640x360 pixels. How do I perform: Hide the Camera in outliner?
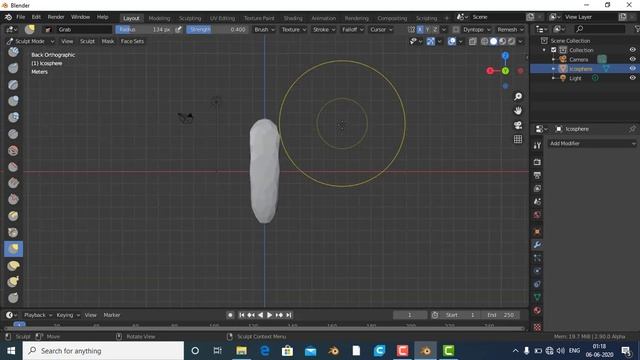click(x=632, y=59)
